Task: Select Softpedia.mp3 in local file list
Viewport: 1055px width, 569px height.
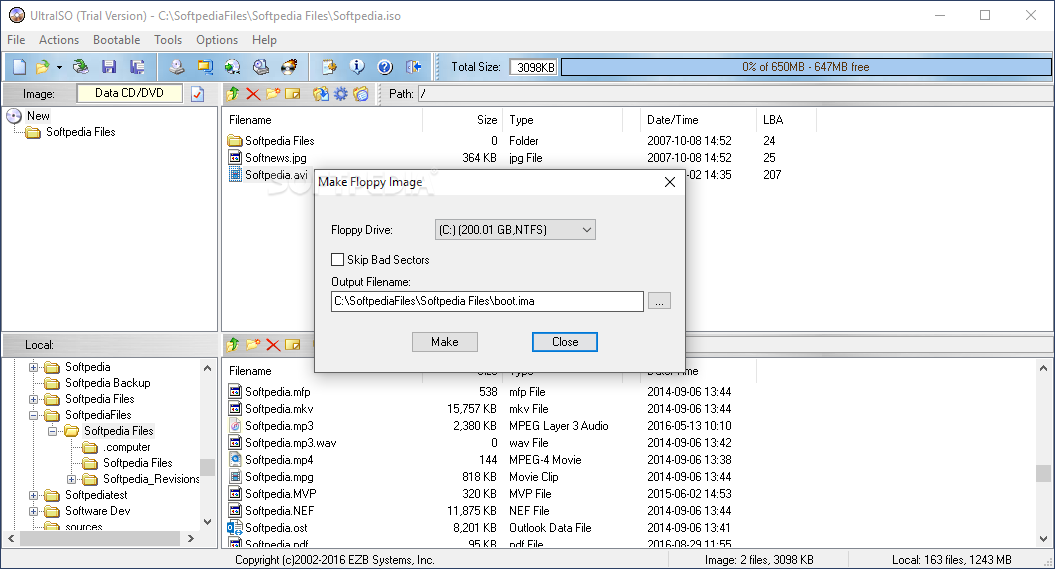Action: [x=279, y=426]
